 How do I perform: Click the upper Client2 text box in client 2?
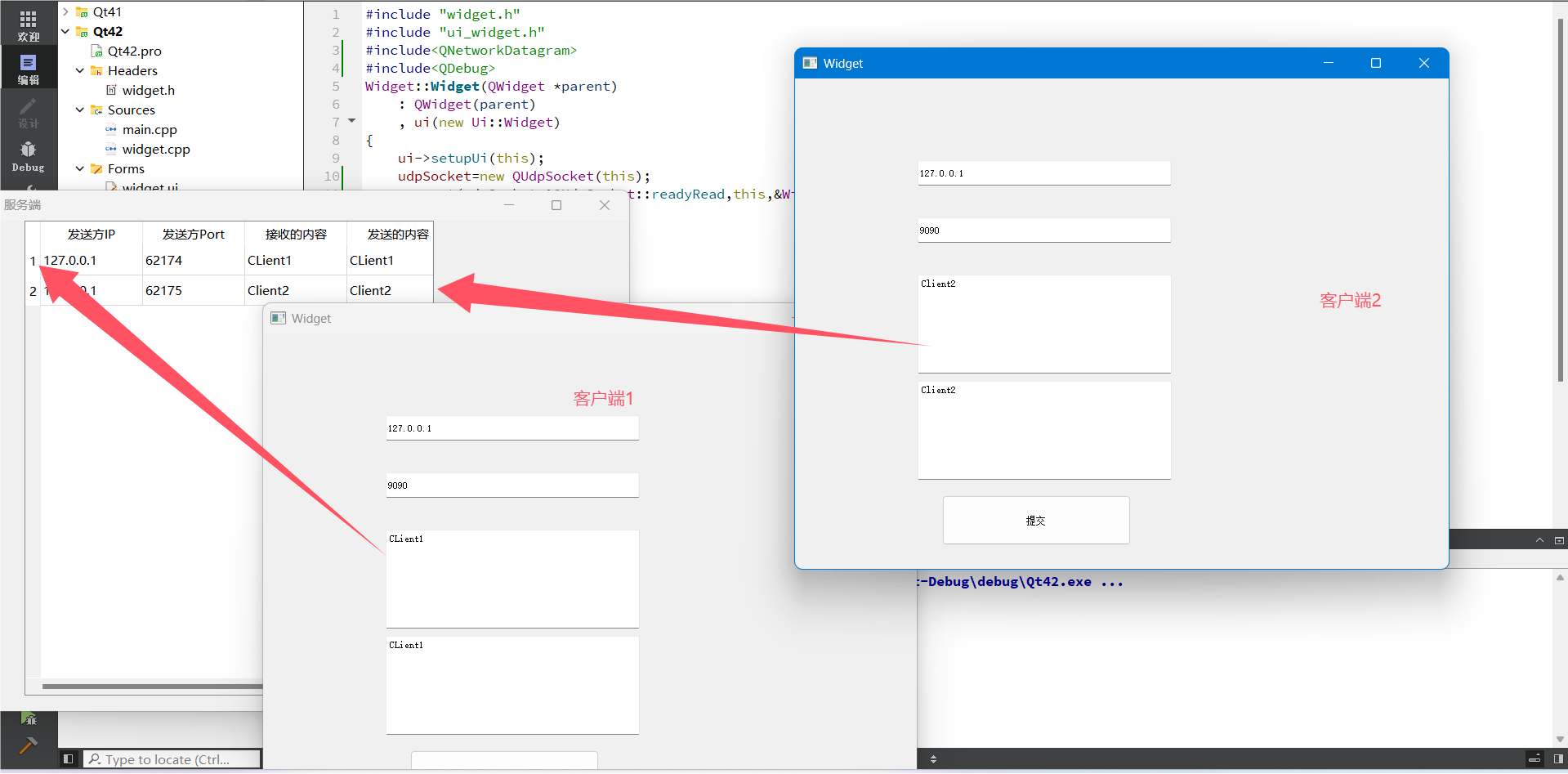[x=1044, y=324]
